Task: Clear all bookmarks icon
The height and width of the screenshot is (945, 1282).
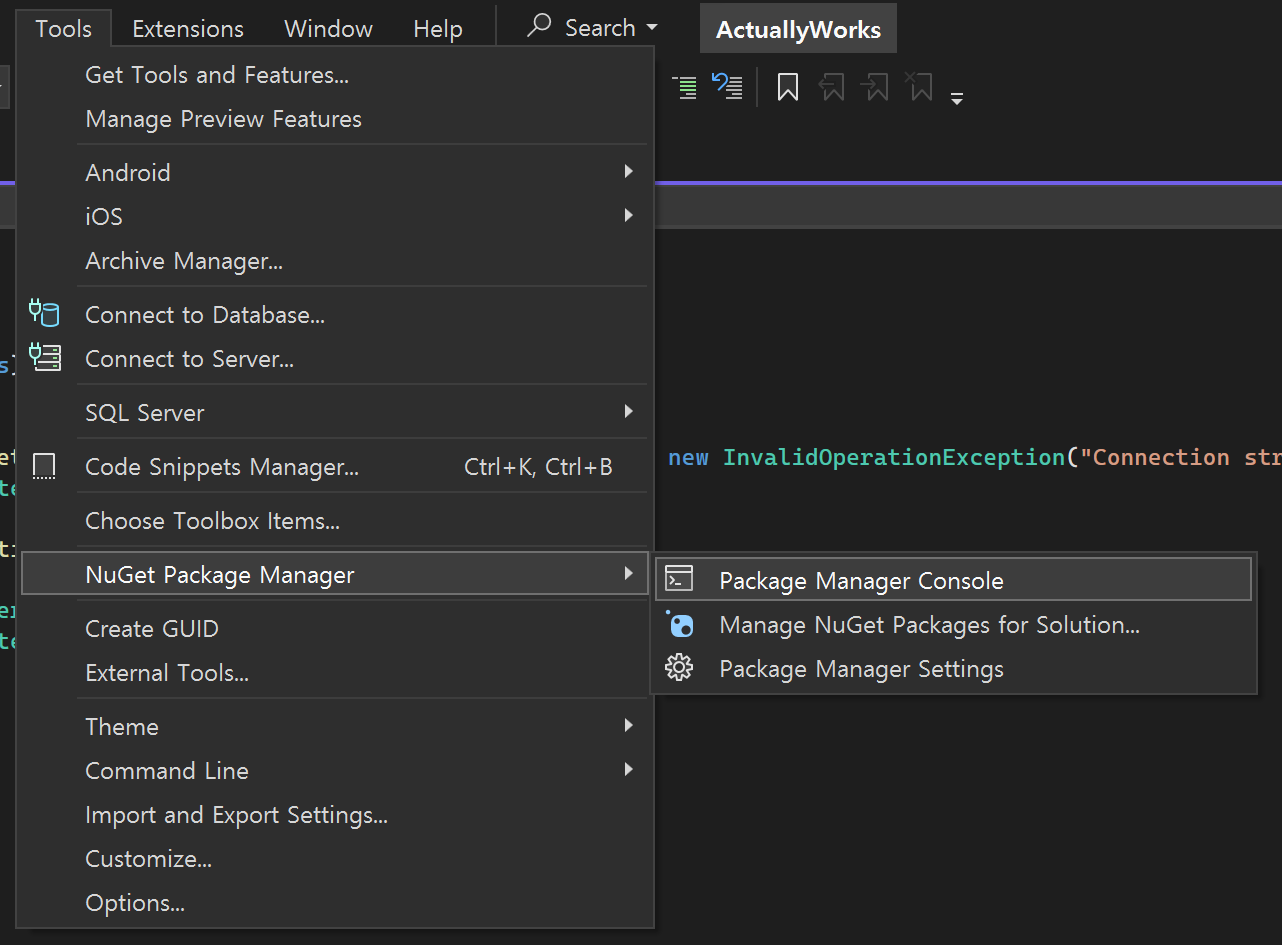Action: coord(919,87)
